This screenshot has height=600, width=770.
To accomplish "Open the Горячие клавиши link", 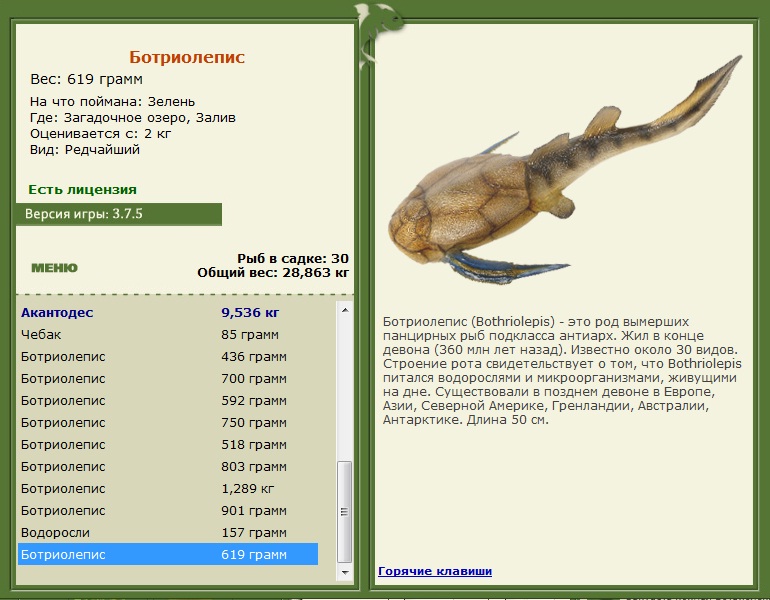I will [435, 571].
